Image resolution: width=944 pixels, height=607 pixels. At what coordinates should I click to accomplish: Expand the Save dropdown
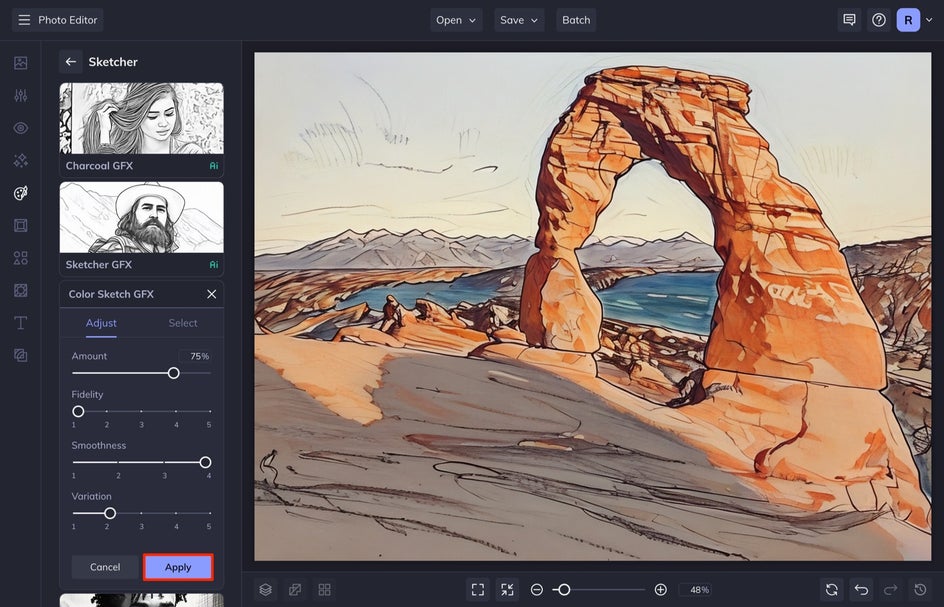[x=519, y=20]
